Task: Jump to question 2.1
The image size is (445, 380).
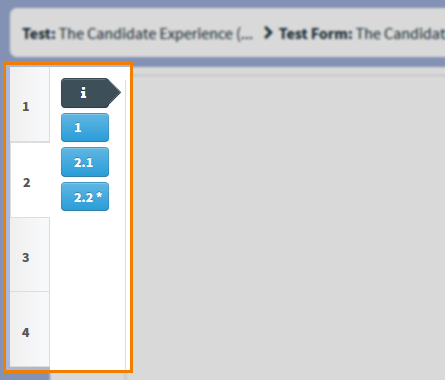Action: 85,162
